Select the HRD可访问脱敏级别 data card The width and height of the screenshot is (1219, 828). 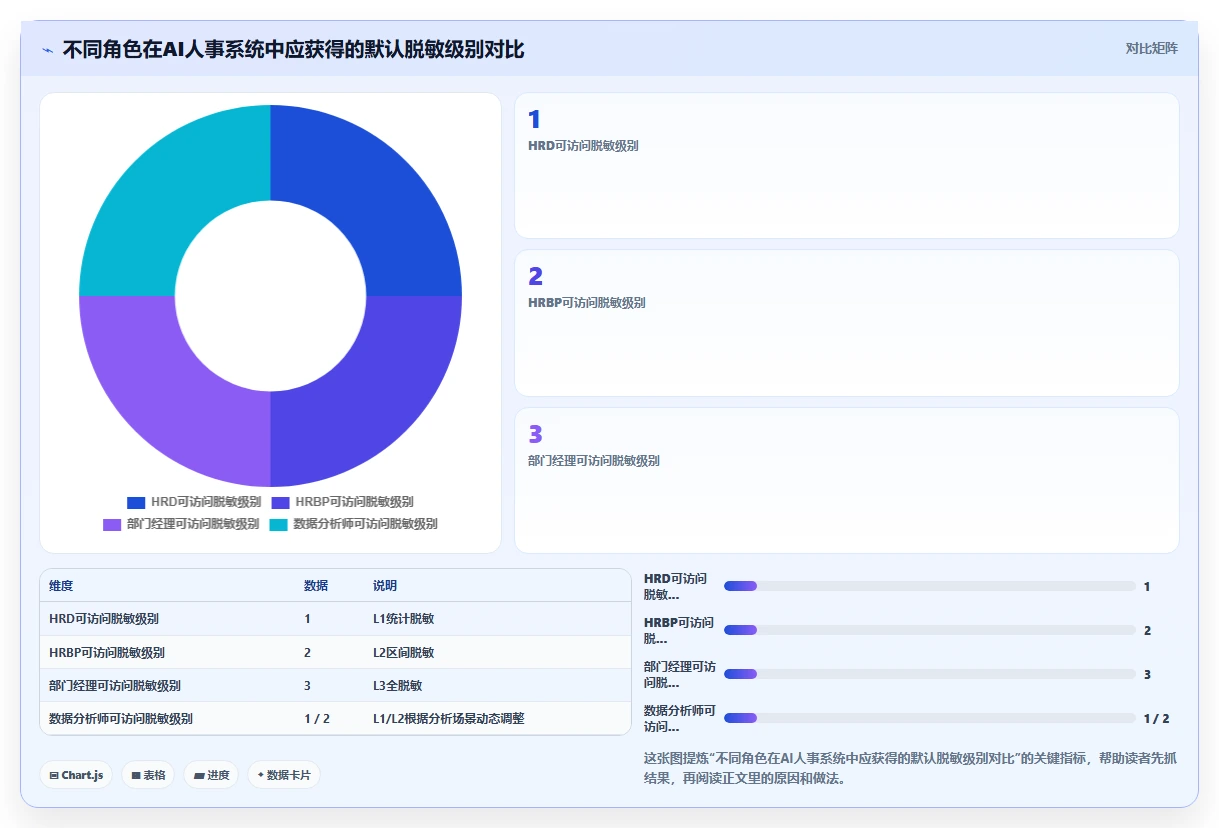click(x=846, y=166)
